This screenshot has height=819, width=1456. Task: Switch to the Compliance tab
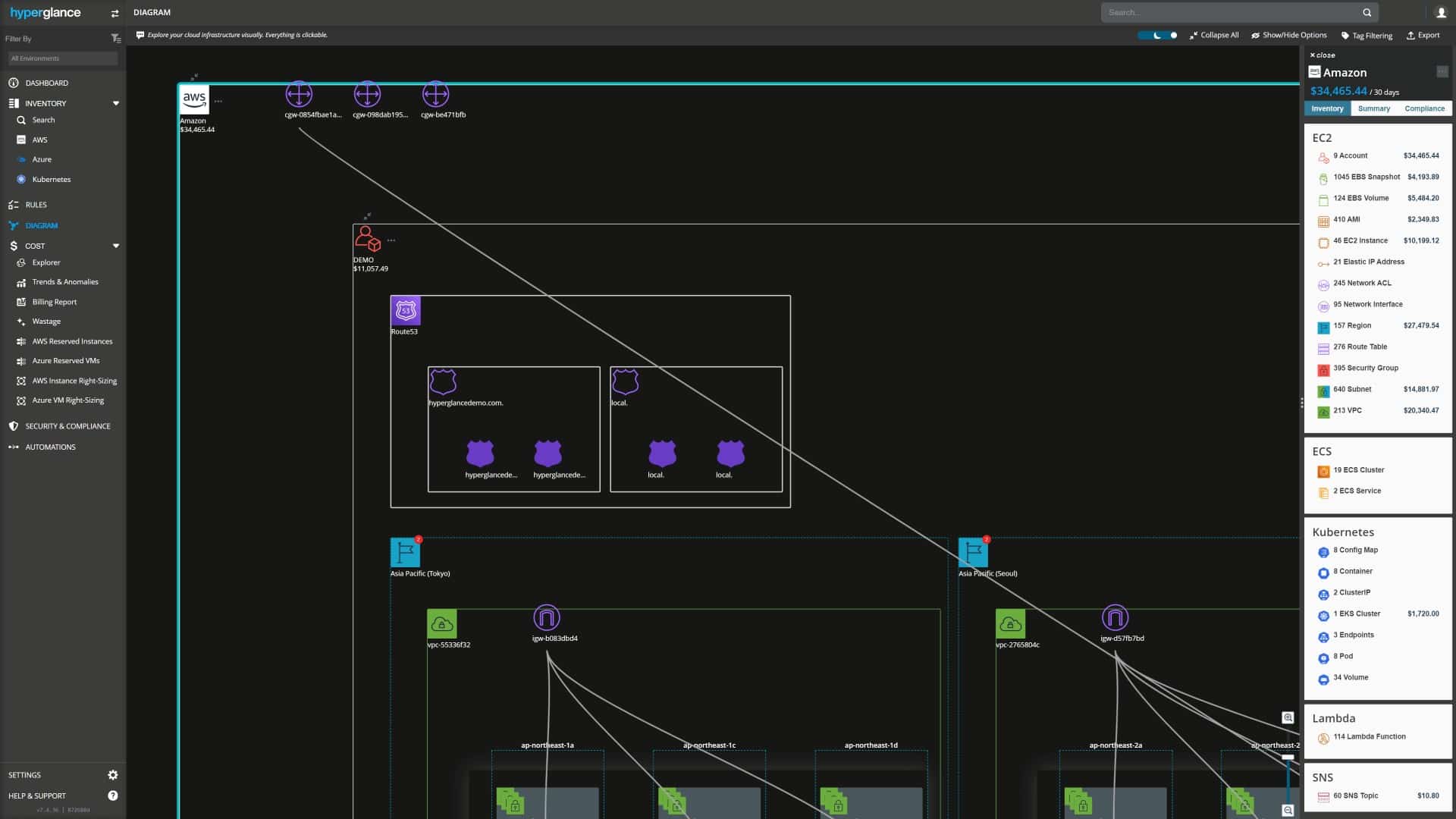coord(1424,108)
